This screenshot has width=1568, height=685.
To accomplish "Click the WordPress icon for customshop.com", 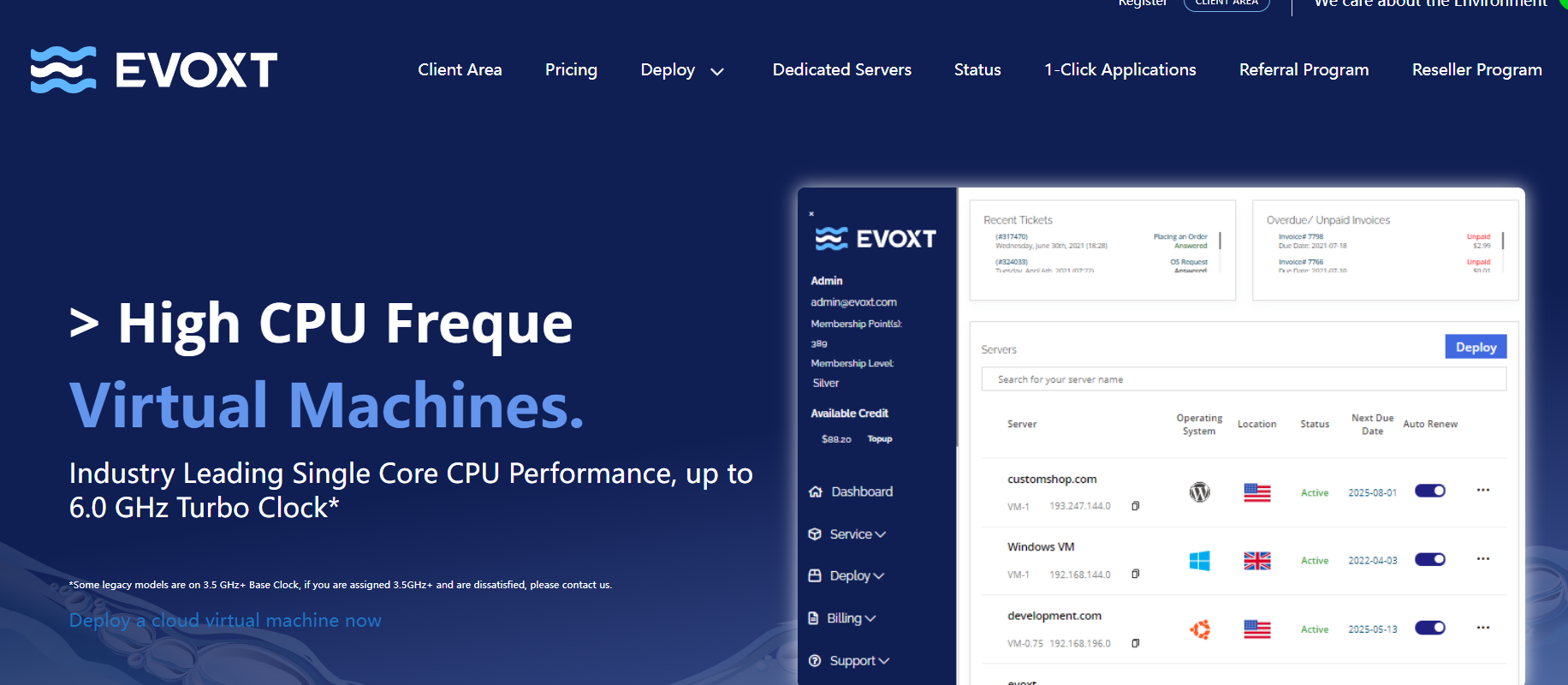I will pos(1200,492).
